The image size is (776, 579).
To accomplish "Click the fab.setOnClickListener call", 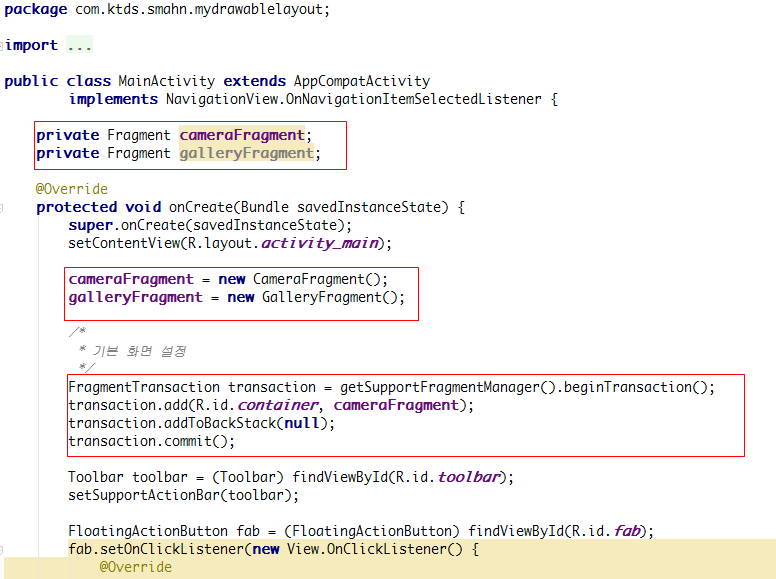I will tap(156, 549).
